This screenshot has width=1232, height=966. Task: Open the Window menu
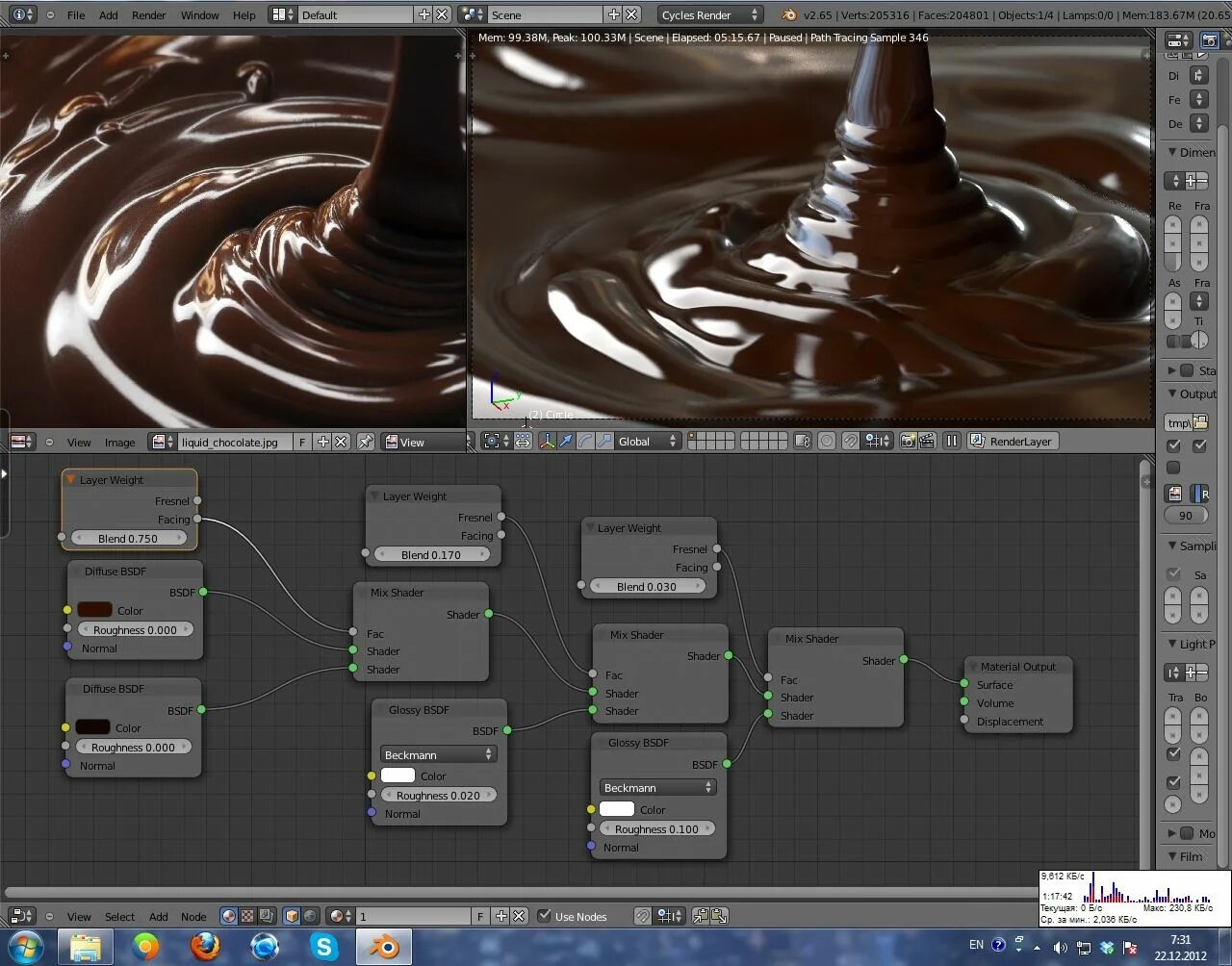pyautogui.click(x=199, y=15)
